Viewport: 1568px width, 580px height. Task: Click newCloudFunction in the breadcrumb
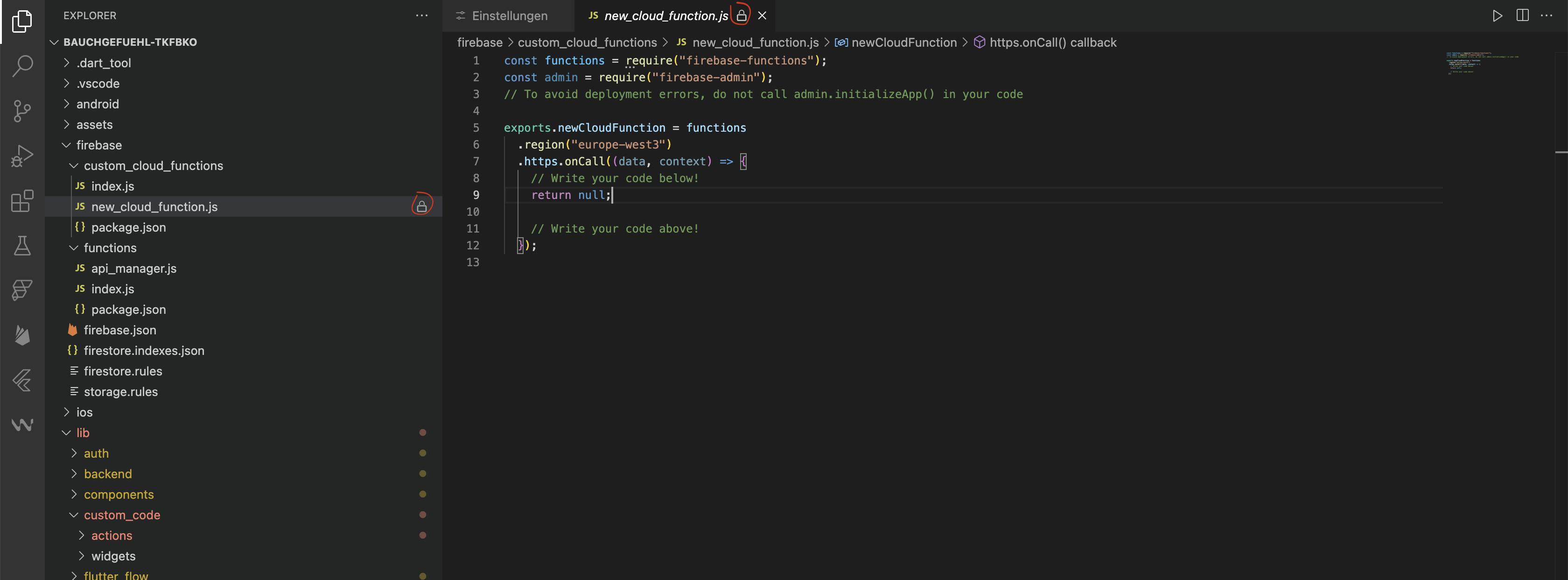point(903,42)
